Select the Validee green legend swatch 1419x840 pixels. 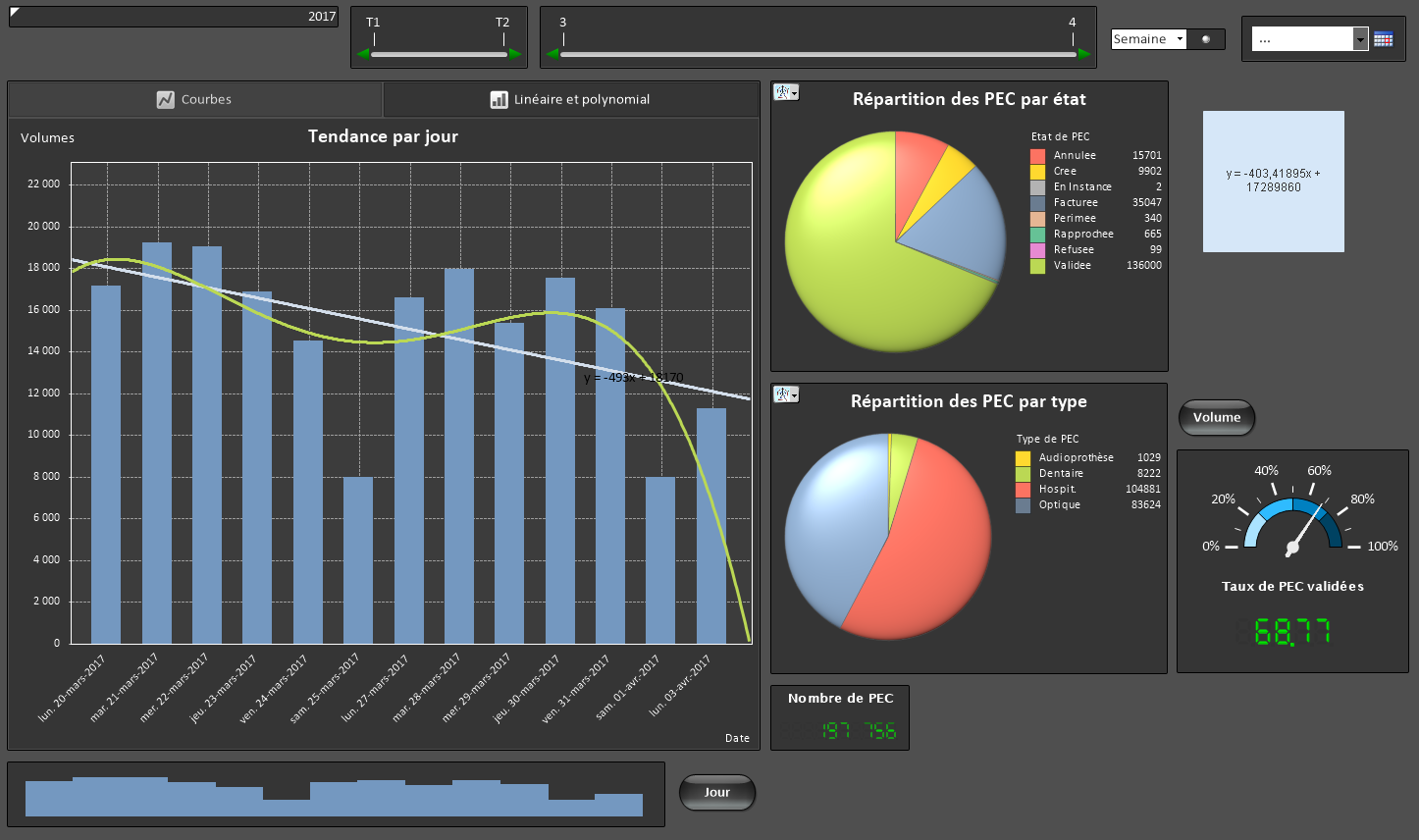tap(1037, 266)
